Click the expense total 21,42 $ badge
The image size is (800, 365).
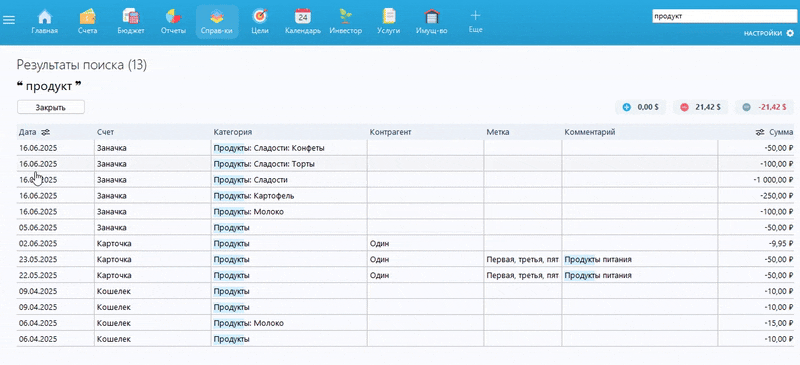point(702,107)
